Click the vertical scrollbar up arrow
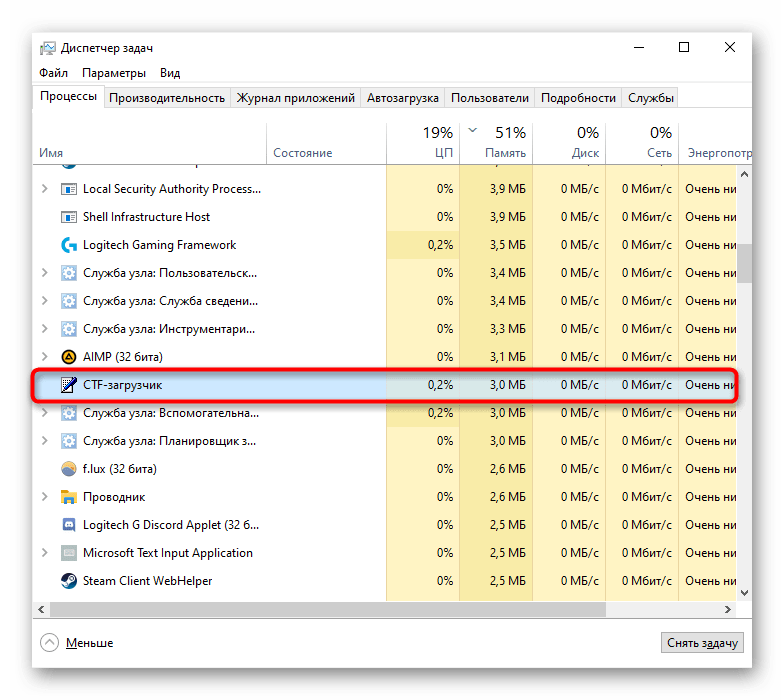The image size is (784, 700). [744, 174]
